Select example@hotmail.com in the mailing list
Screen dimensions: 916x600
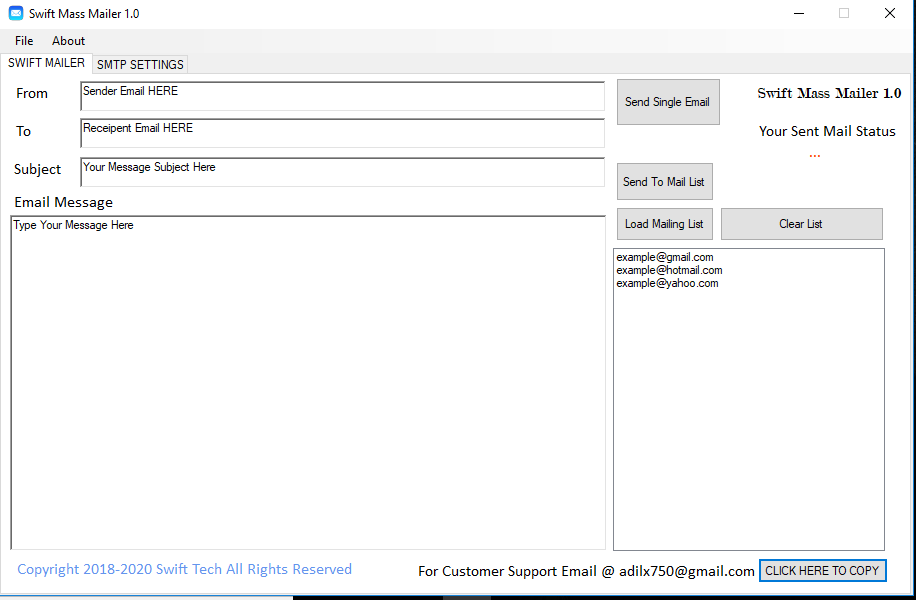point(669,270)
